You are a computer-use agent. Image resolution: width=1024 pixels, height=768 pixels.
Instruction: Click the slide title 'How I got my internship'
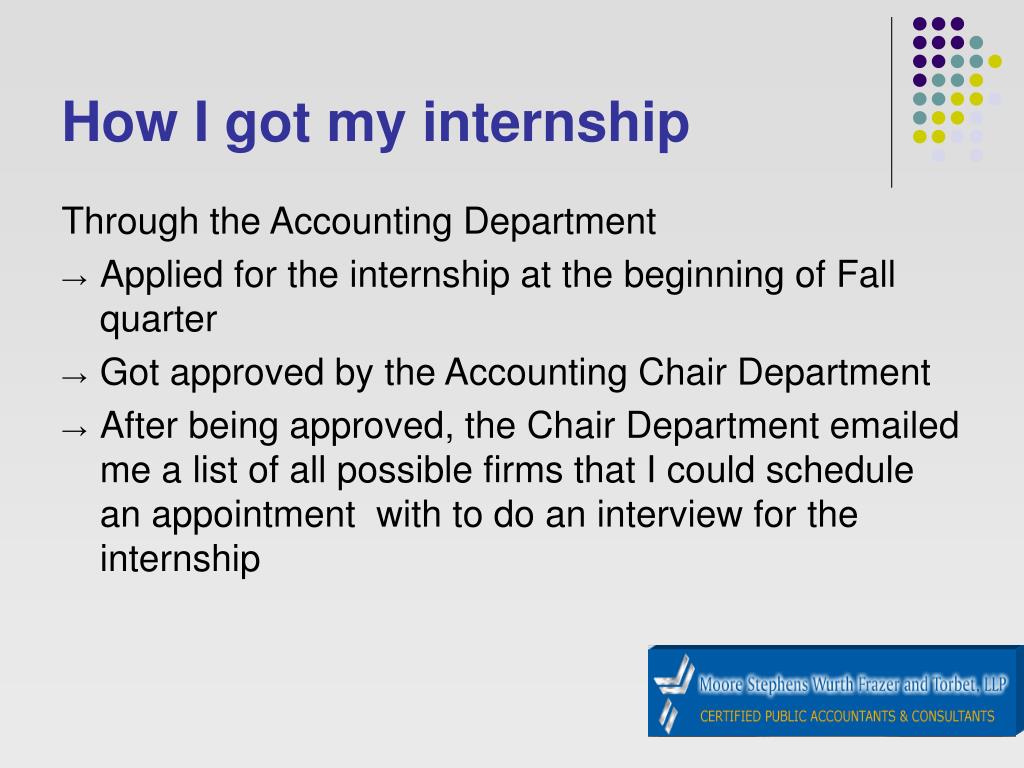pyautogui.click(x=376, y=123)
